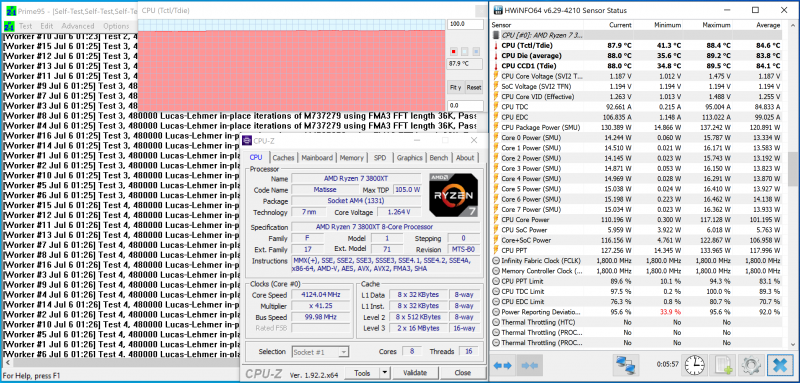Click lightning icon beside CPU Package Power

pyautogui.click(x=496, y=127)
